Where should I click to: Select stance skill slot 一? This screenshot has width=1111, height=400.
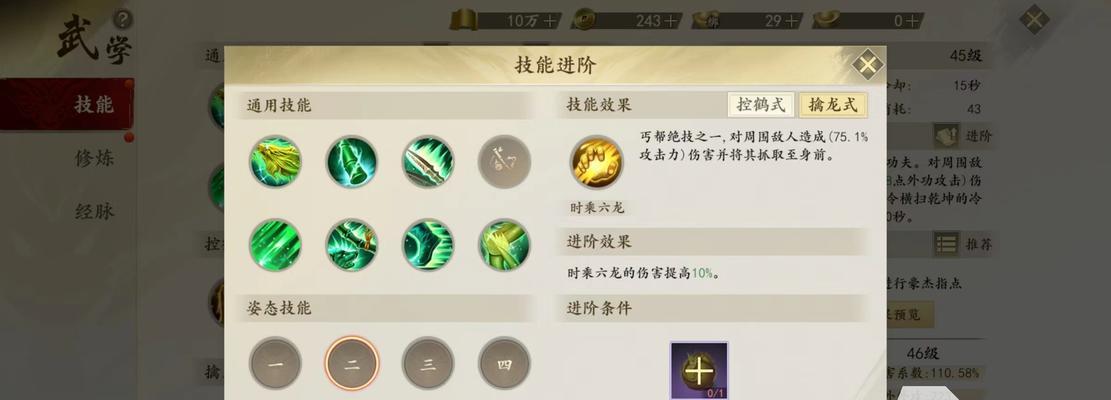[x=276, y=364]
